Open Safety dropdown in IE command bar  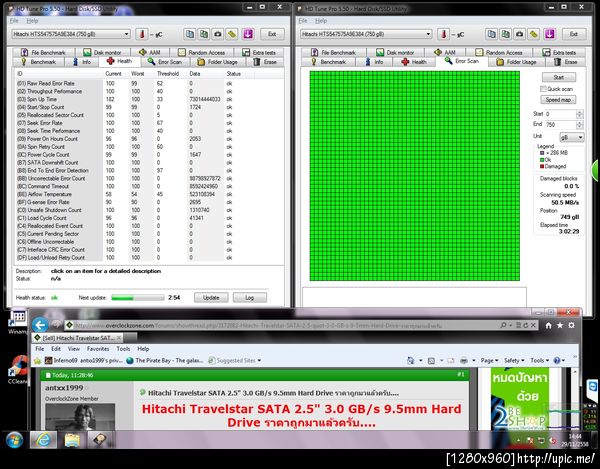coord(514,360)
